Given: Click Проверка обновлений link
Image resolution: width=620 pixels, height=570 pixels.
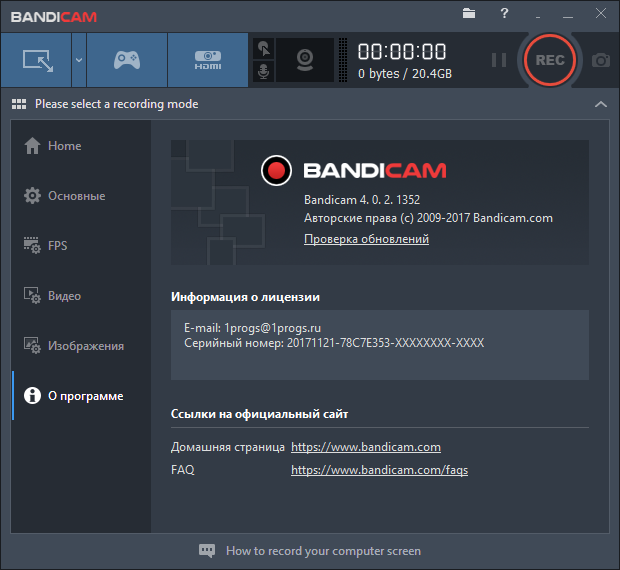Looking at the screenshot, I should [366, 240].
